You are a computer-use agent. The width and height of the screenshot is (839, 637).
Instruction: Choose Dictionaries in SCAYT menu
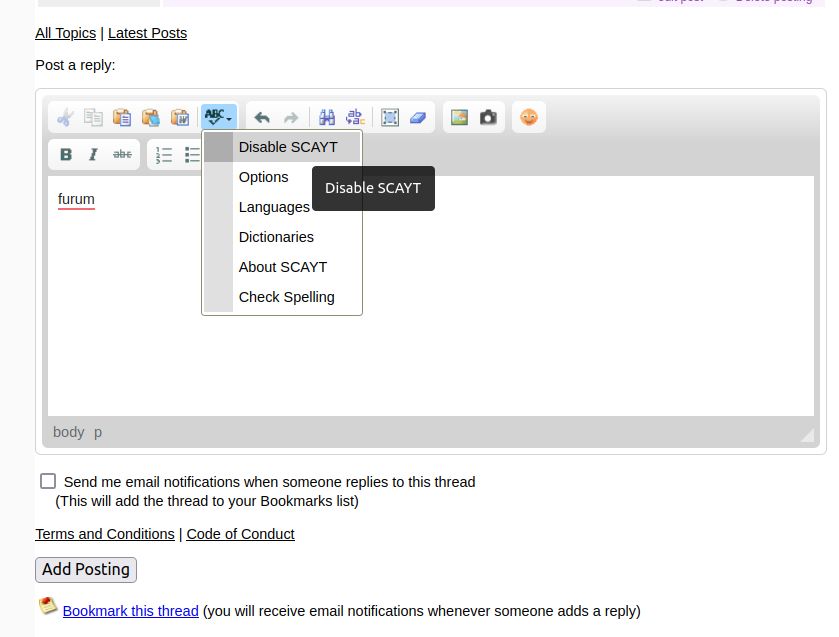click(x=282, y=237)
